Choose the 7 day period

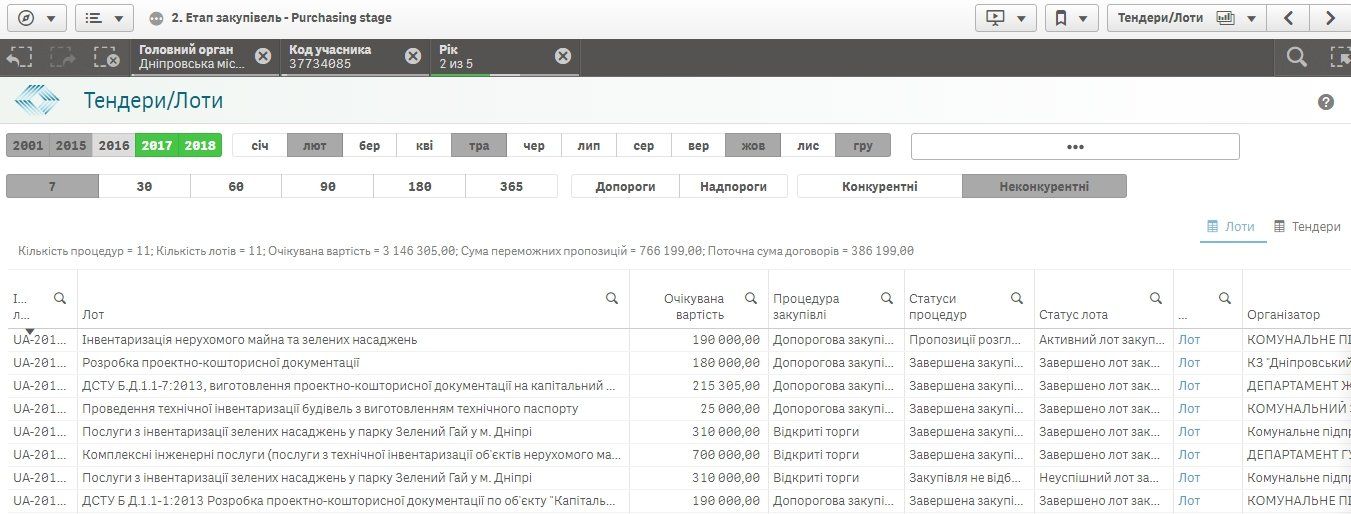(52, 186)
